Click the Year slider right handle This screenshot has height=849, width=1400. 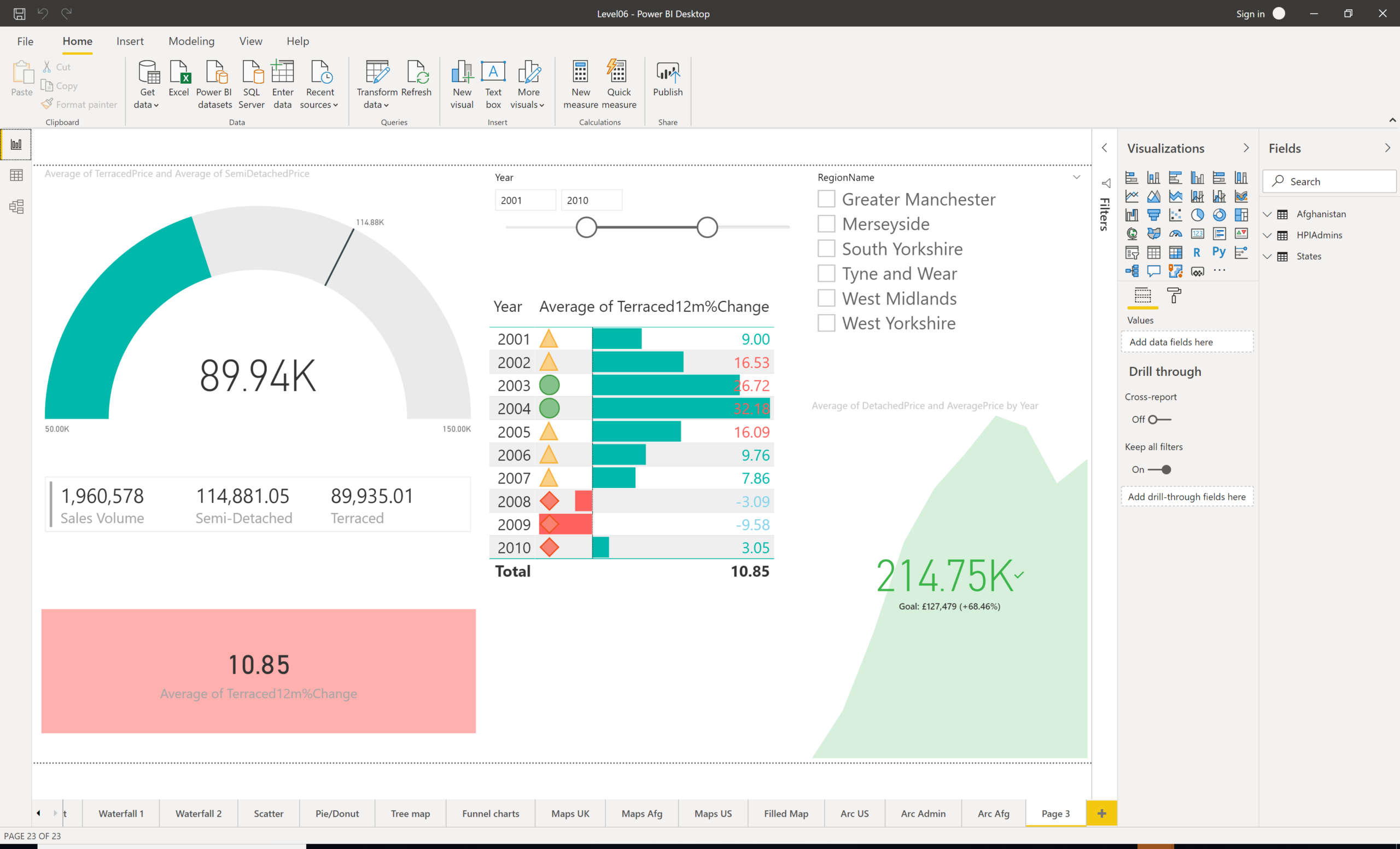[708, 228]
